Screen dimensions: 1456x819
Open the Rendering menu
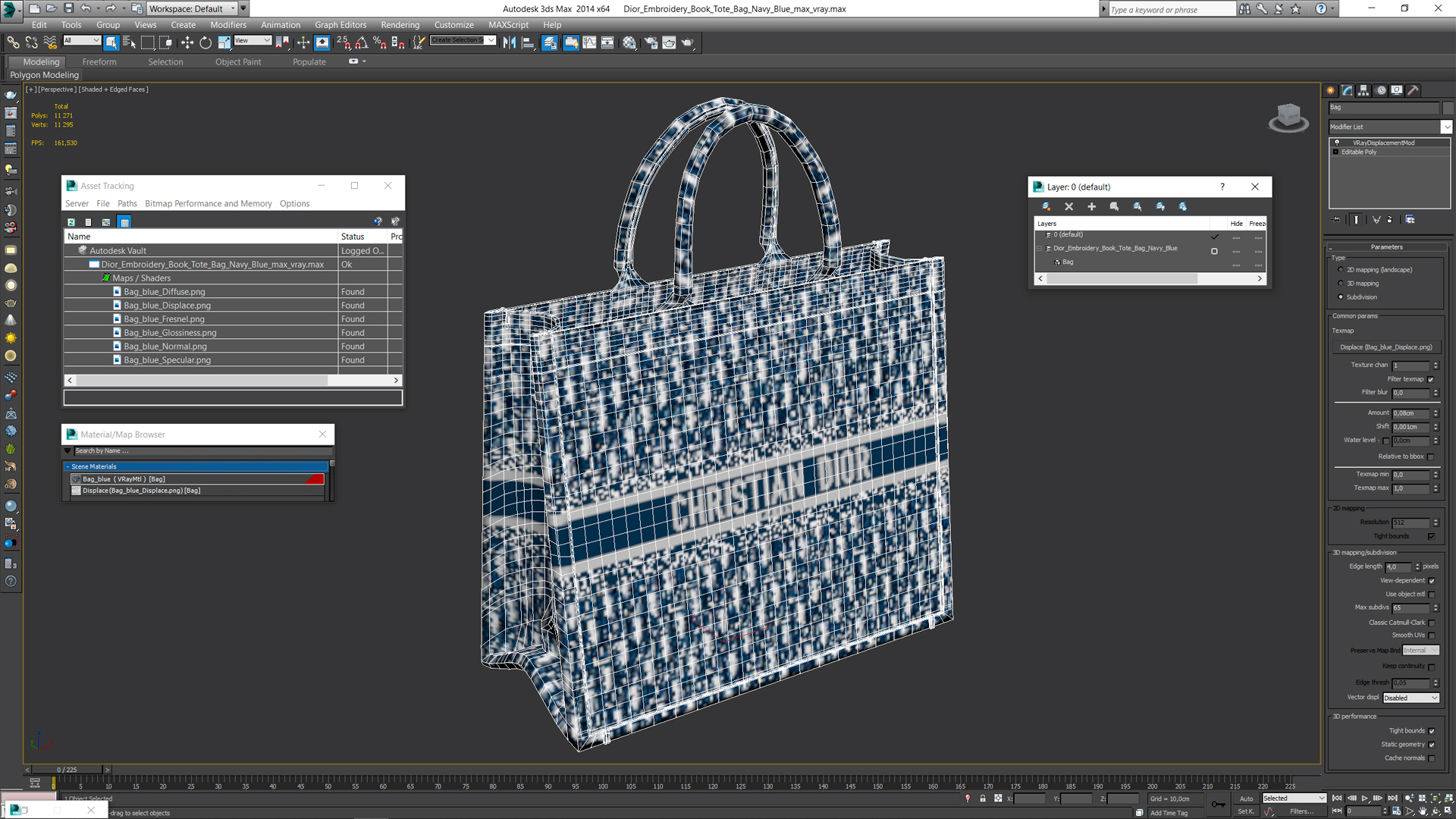pos(400,25)
